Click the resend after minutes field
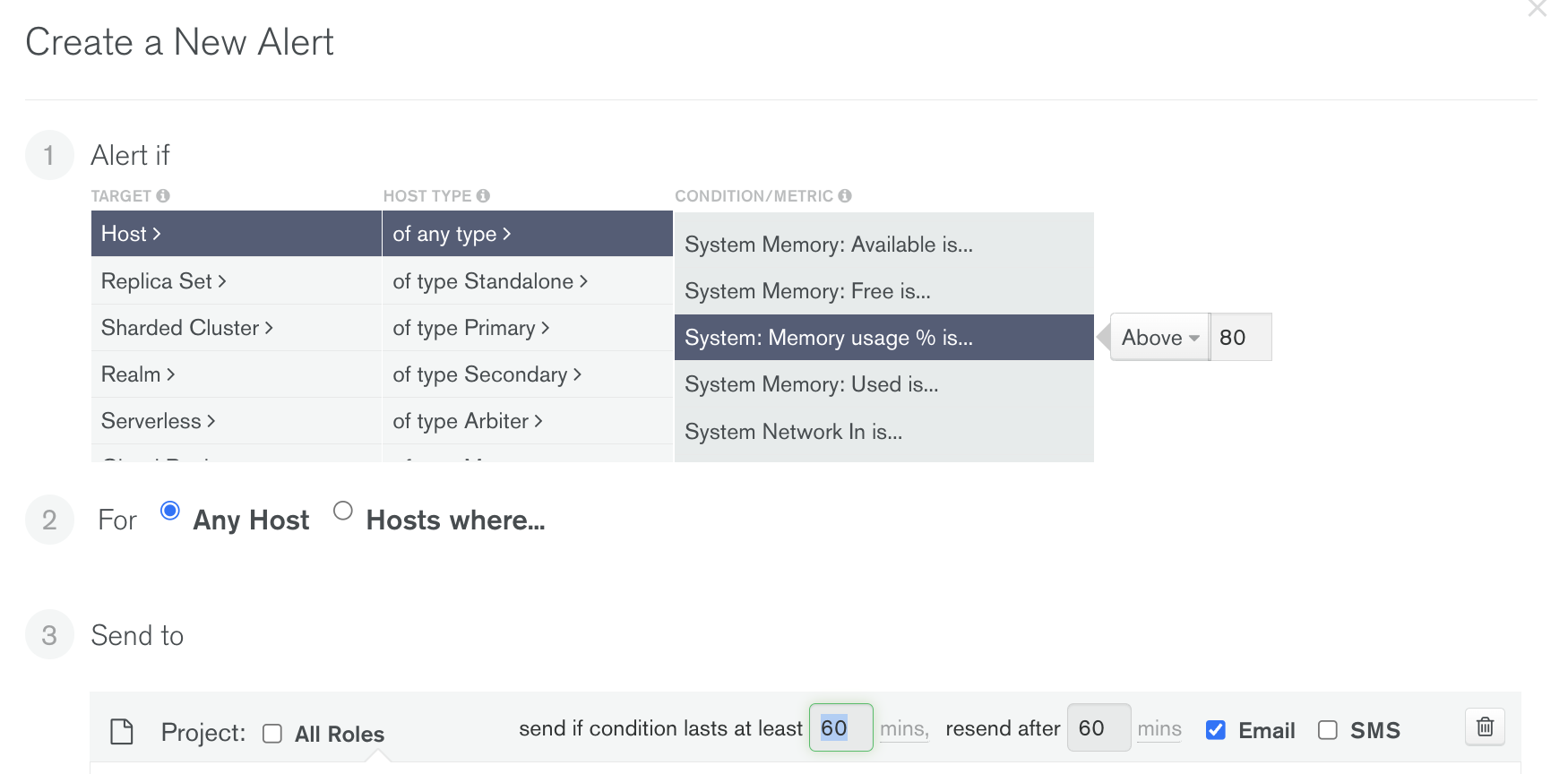Image resolution: width=1568 pixels, height=774 pixels. pyautogui.click(x=1098, y=728)
